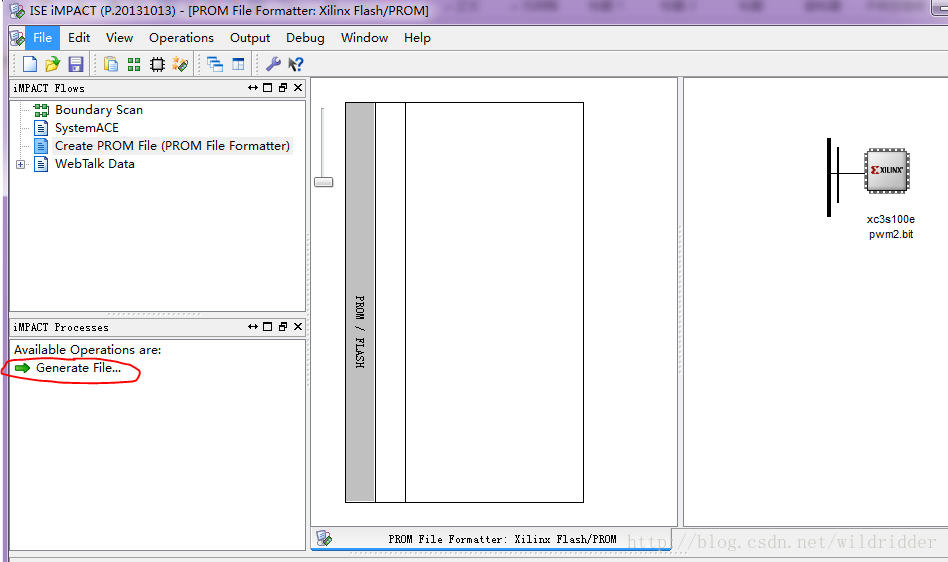
Task: Click the duplicate pages toolbar icon
Action: coord(111,64)
